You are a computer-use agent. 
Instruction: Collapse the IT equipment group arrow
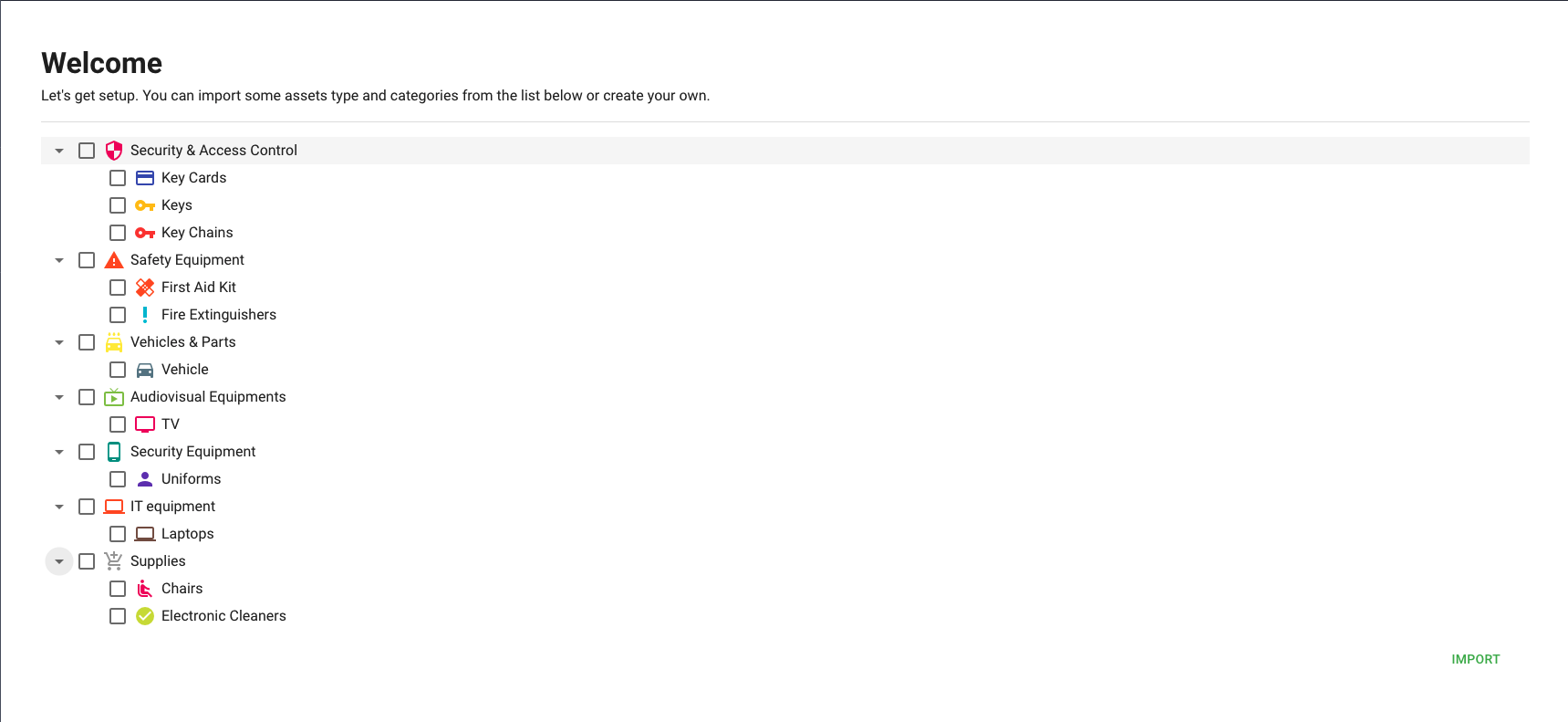[59, 507]
